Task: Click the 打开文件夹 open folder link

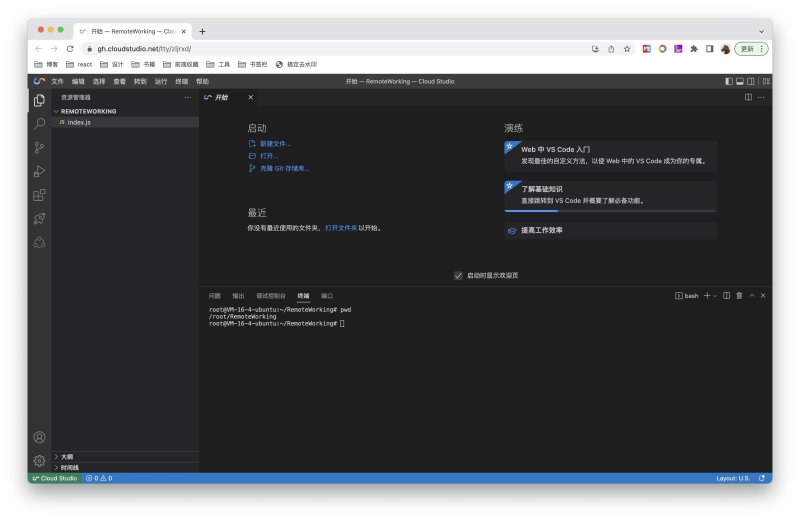Action: [x=341, y=228]
